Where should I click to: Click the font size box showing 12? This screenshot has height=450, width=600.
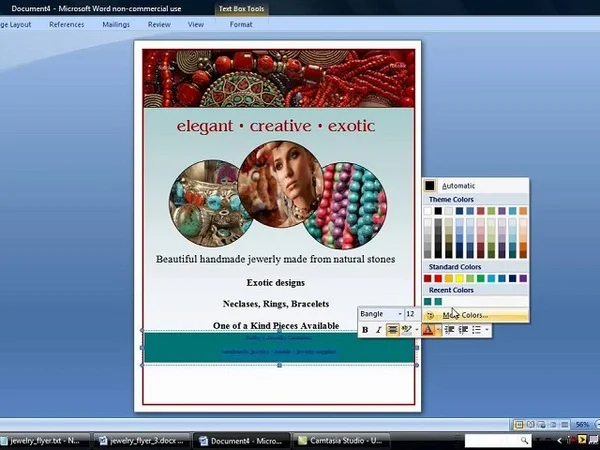point(412,314)
